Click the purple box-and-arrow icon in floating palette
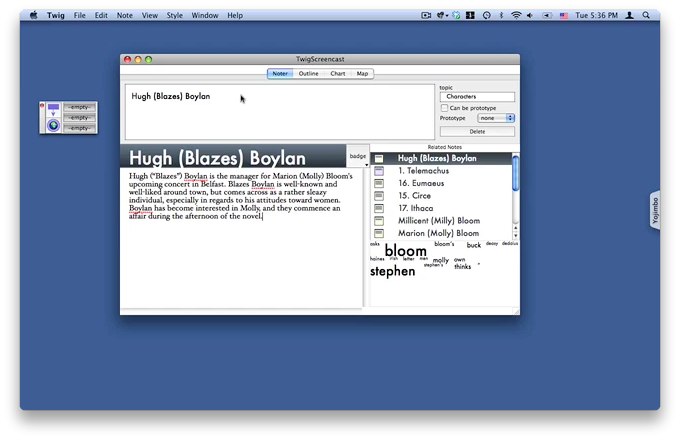This screenshot has width=680, height=440. pyautogui.click(x=53, y=109)
